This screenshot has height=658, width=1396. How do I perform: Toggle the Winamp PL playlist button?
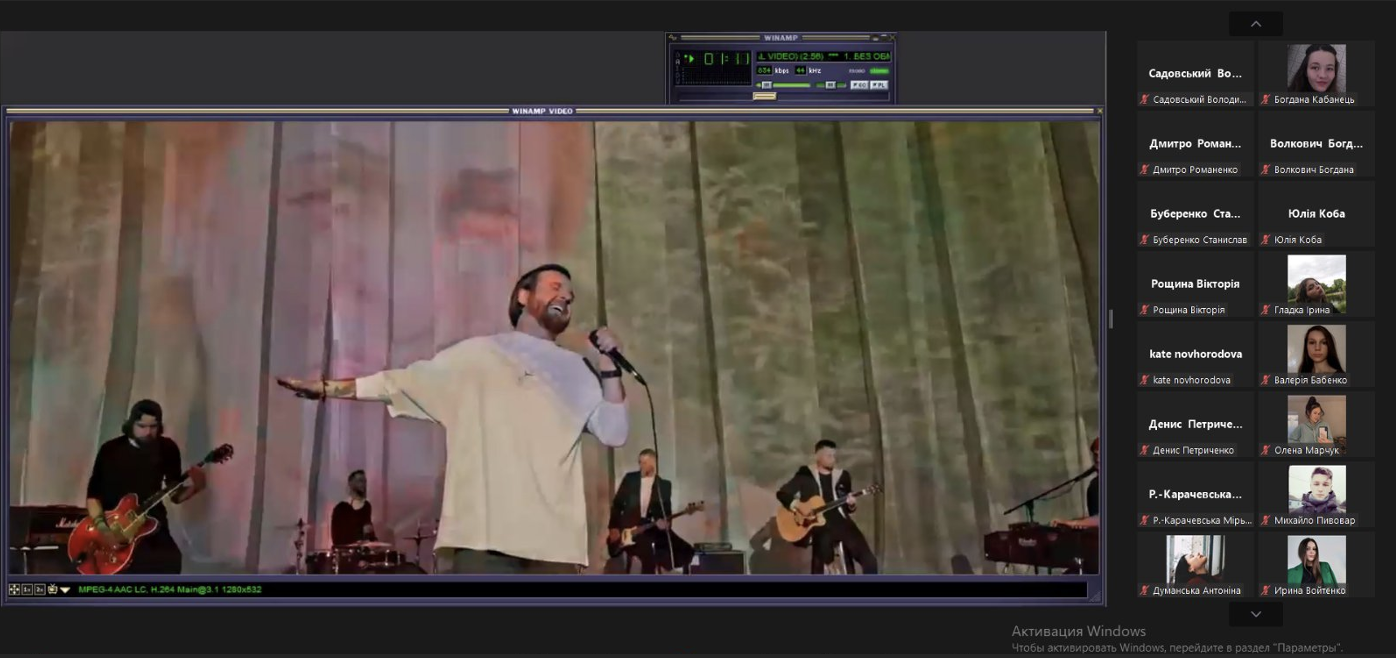pyautogui.click(x=879, y=85)
